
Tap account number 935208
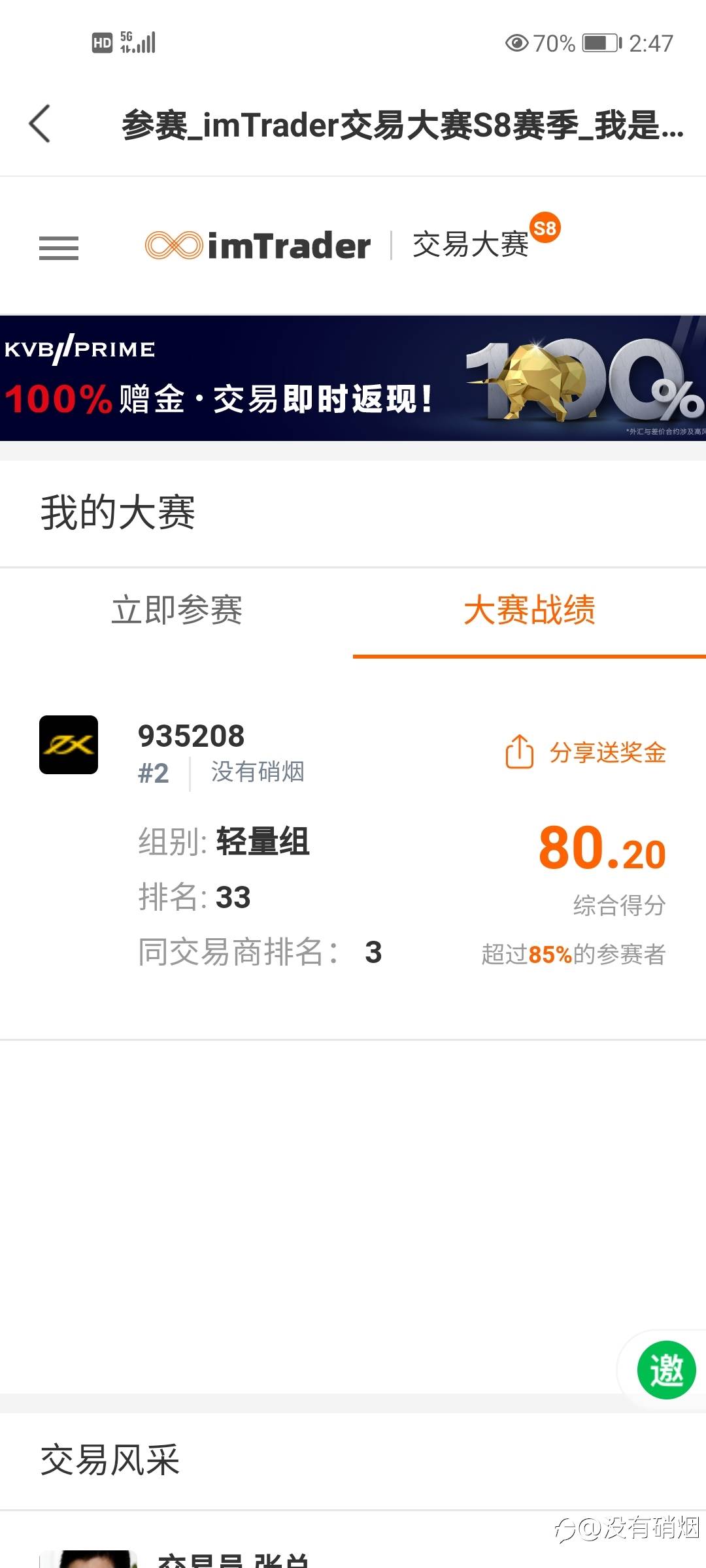point(191,736)
